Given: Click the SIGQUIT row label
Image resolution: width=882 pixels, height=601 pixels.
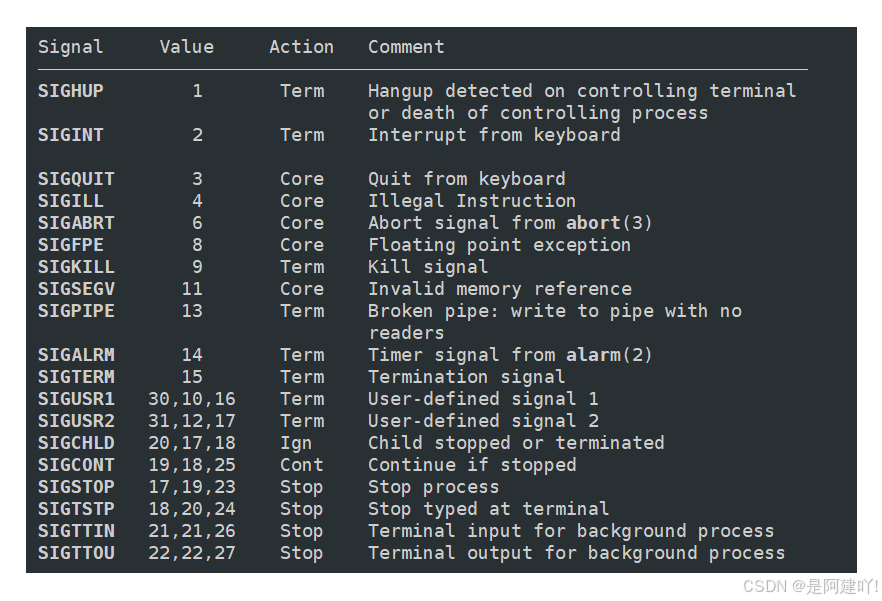Looking at the screenshot, I should (x=76, y=179).
